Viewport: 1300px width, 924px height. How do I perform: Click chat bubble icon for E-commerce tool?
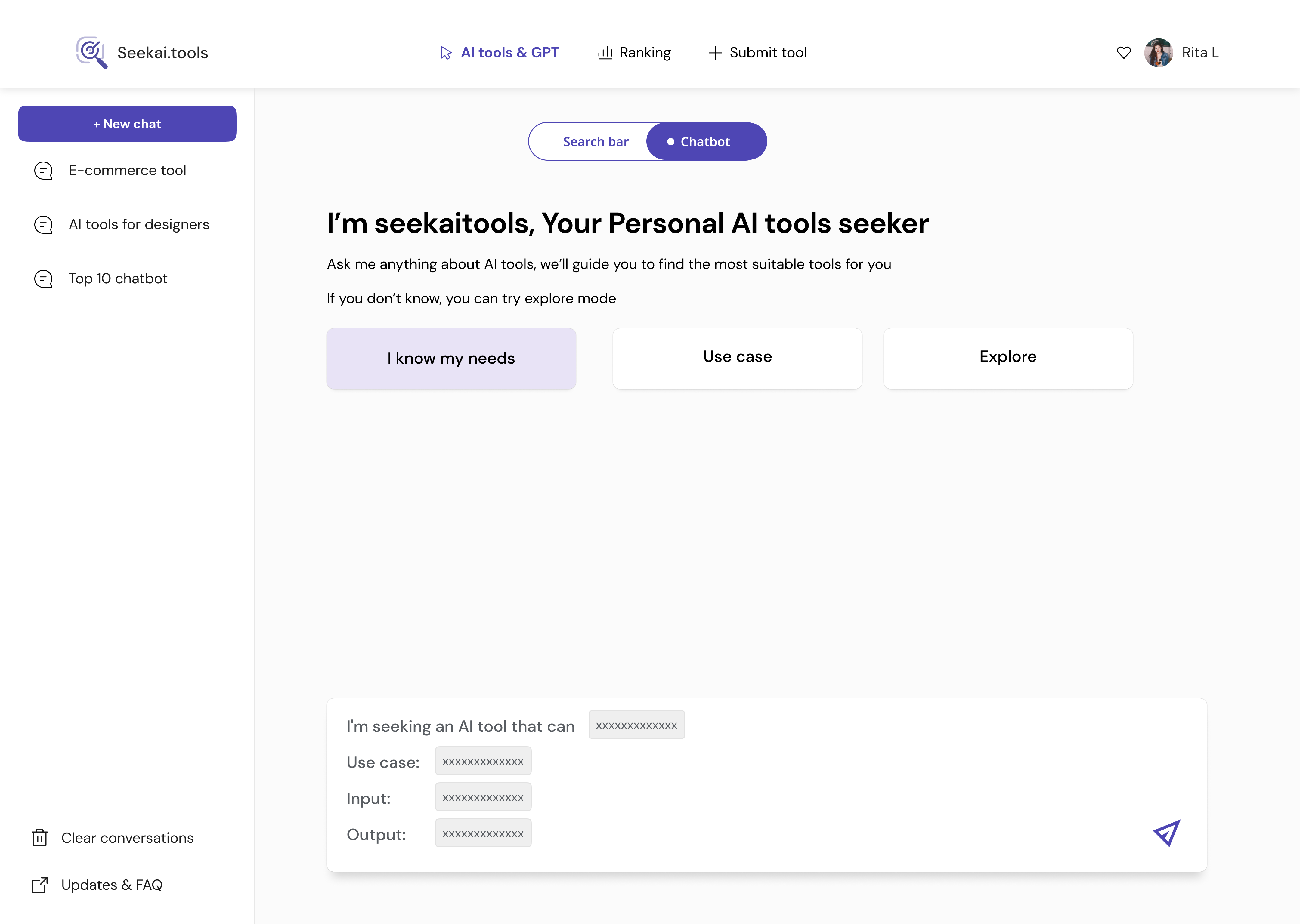[x=44, y=171]
